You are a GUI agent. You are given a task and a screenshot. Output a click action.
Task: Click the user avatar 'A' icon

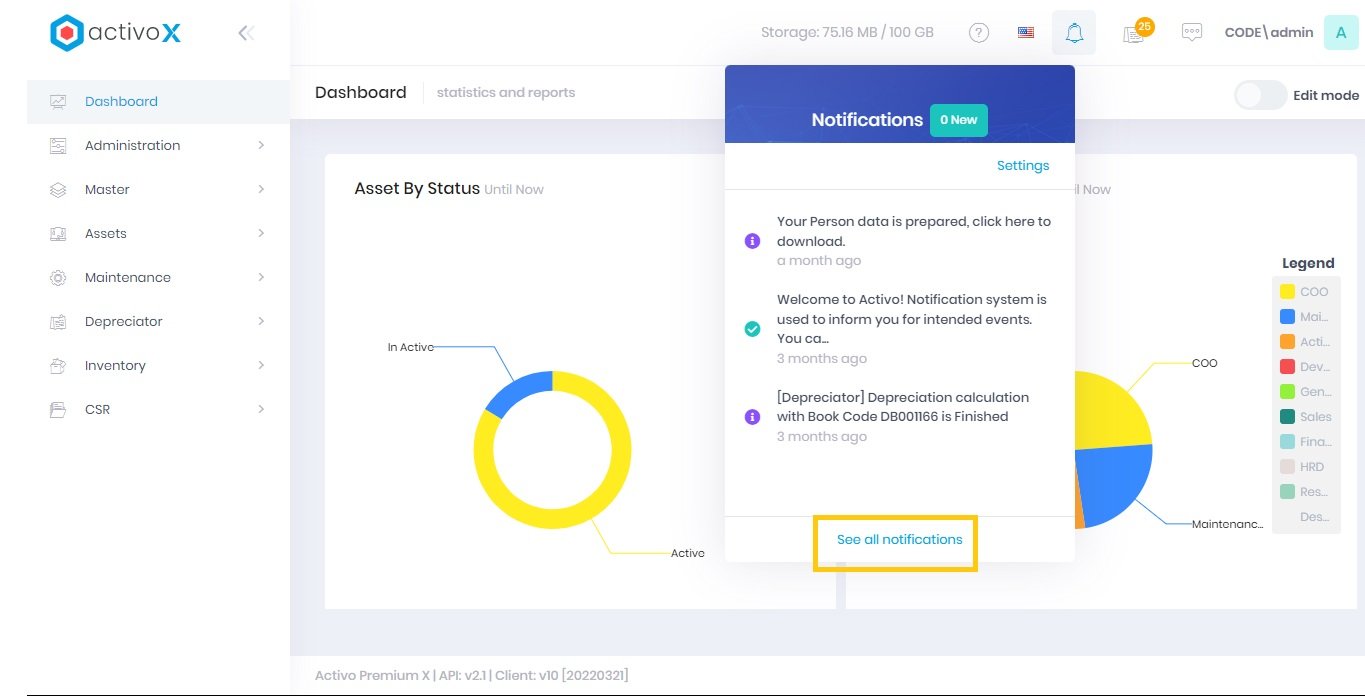coord(1340,33)
